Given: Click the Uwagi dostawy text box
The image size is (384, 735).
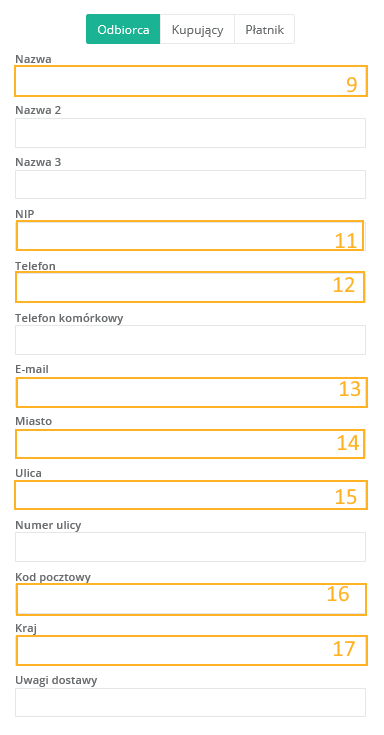Looking at the screenshot, I should pos(190,702).
